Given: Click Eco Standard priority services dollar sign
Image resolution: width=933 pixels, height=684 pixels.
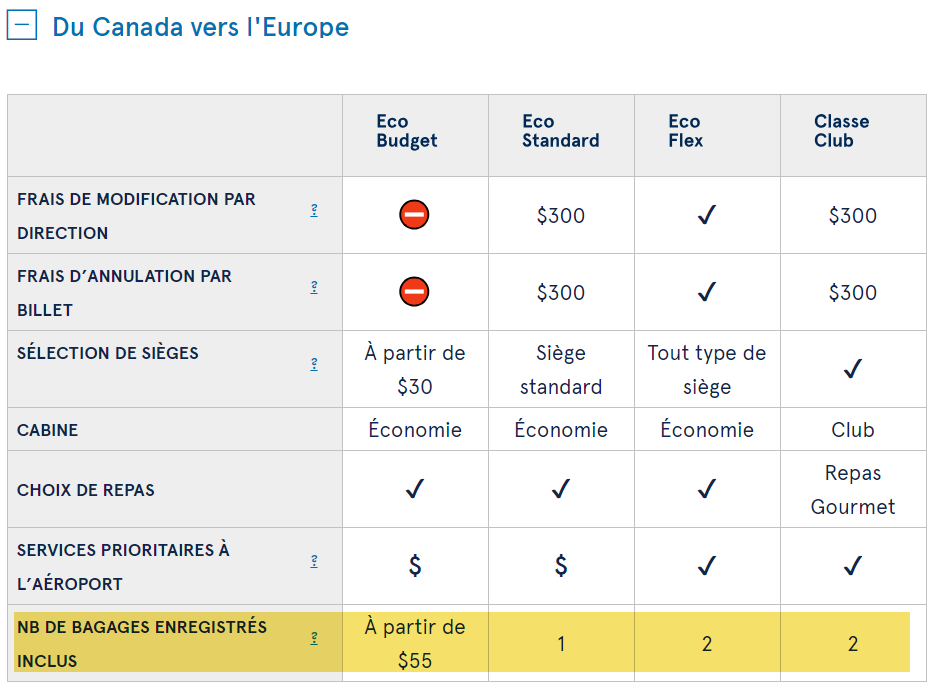Looking at the screenshot, I should coord(561,566).
